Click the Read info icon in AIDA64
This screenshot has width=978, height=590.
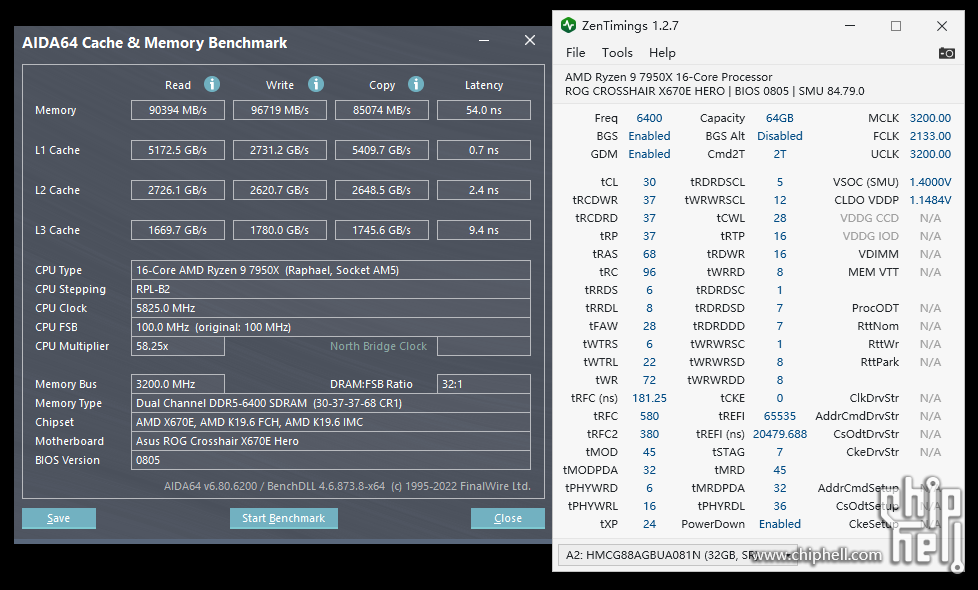pos(212,84)
